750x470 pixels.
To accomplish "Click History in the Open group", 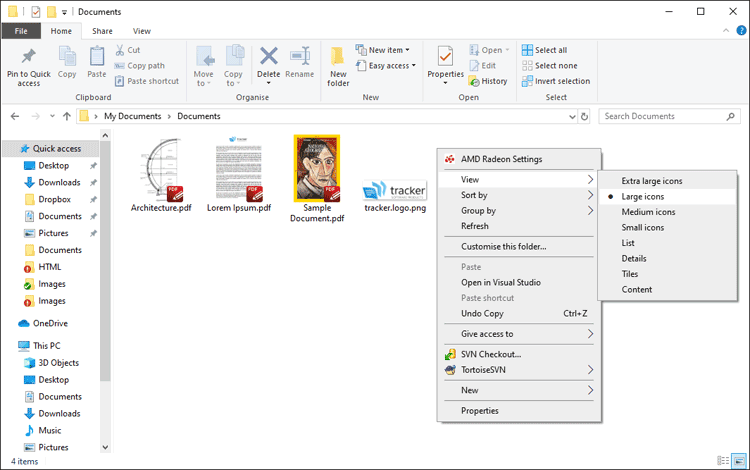I will [x=488, y=81].
